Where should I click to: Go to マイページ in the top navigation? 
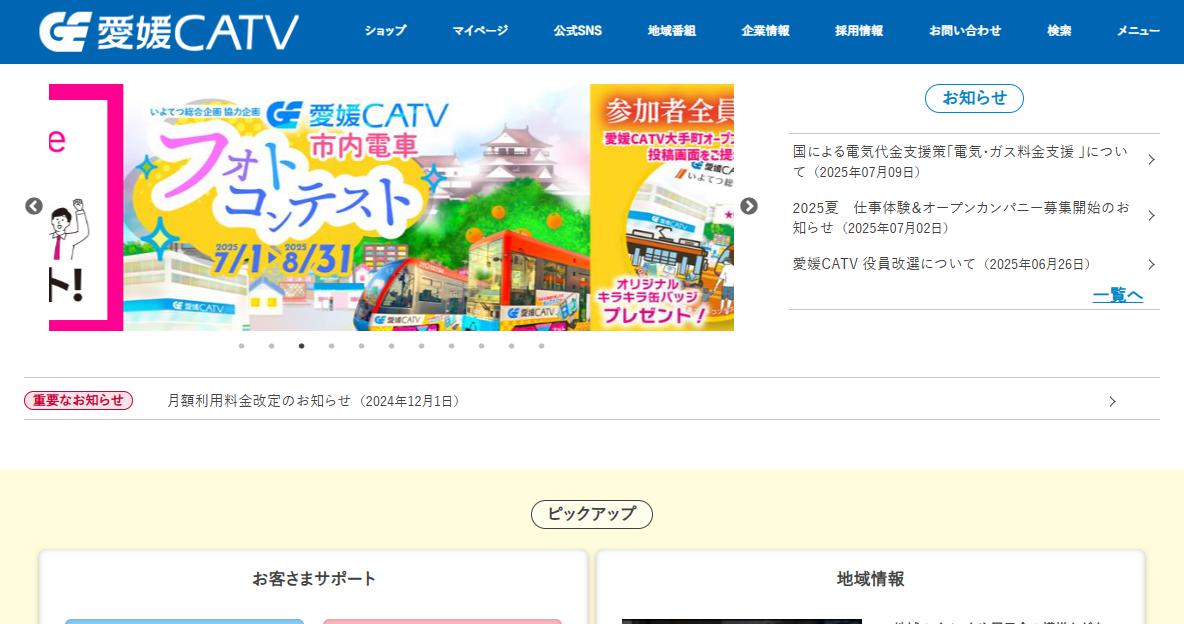tap(480, 31)
